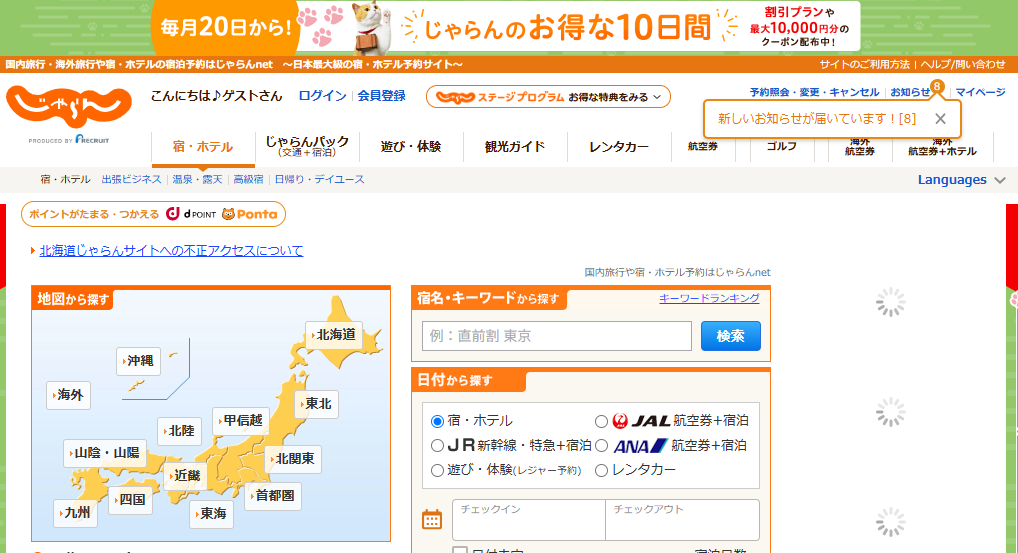Click the チェックアウト date field
Viewport: 1018px width, 553px height.
(x=682, y=519)
